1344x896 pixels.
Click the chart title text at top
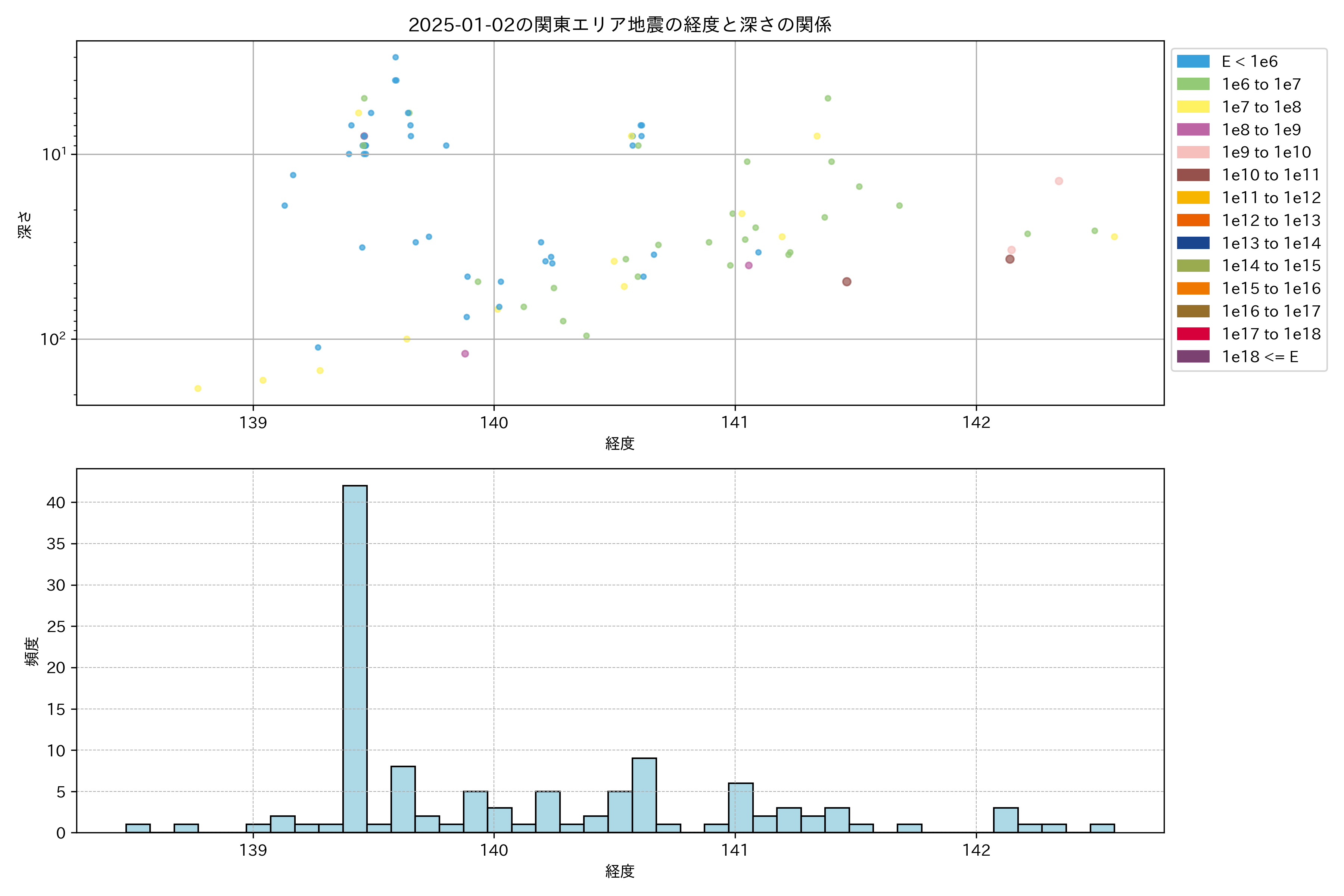(619, 25)
